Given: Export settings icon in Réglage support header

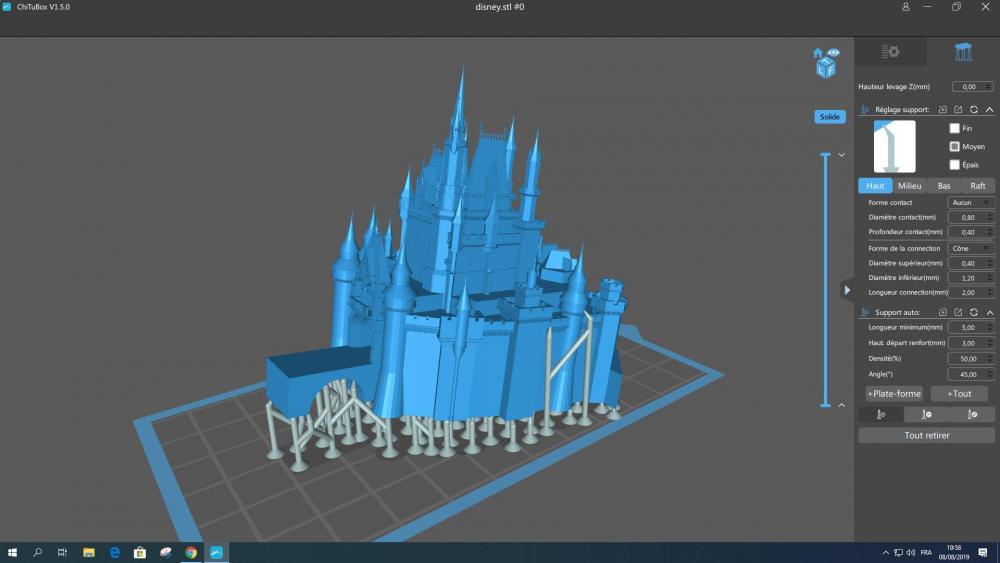Looking at the screenshot, I should coord(958,110).
